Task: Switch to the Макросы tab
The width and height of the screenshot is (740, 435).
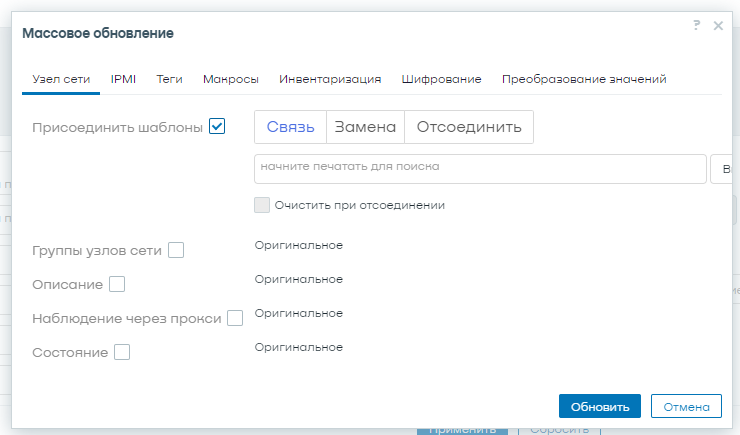Action: (231, 79)
